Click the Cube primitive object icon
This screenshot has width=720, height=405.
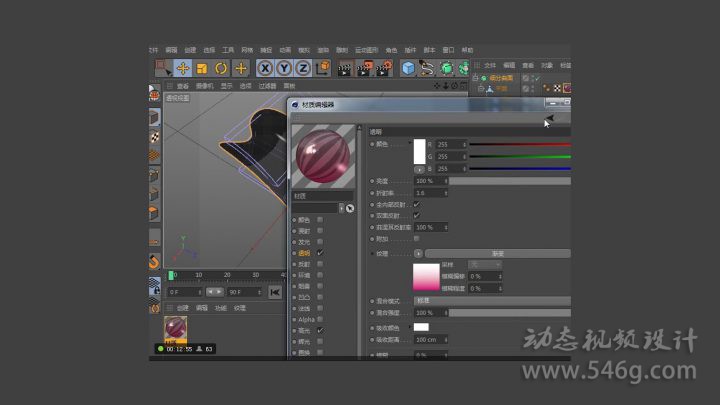tap(408, 68)
